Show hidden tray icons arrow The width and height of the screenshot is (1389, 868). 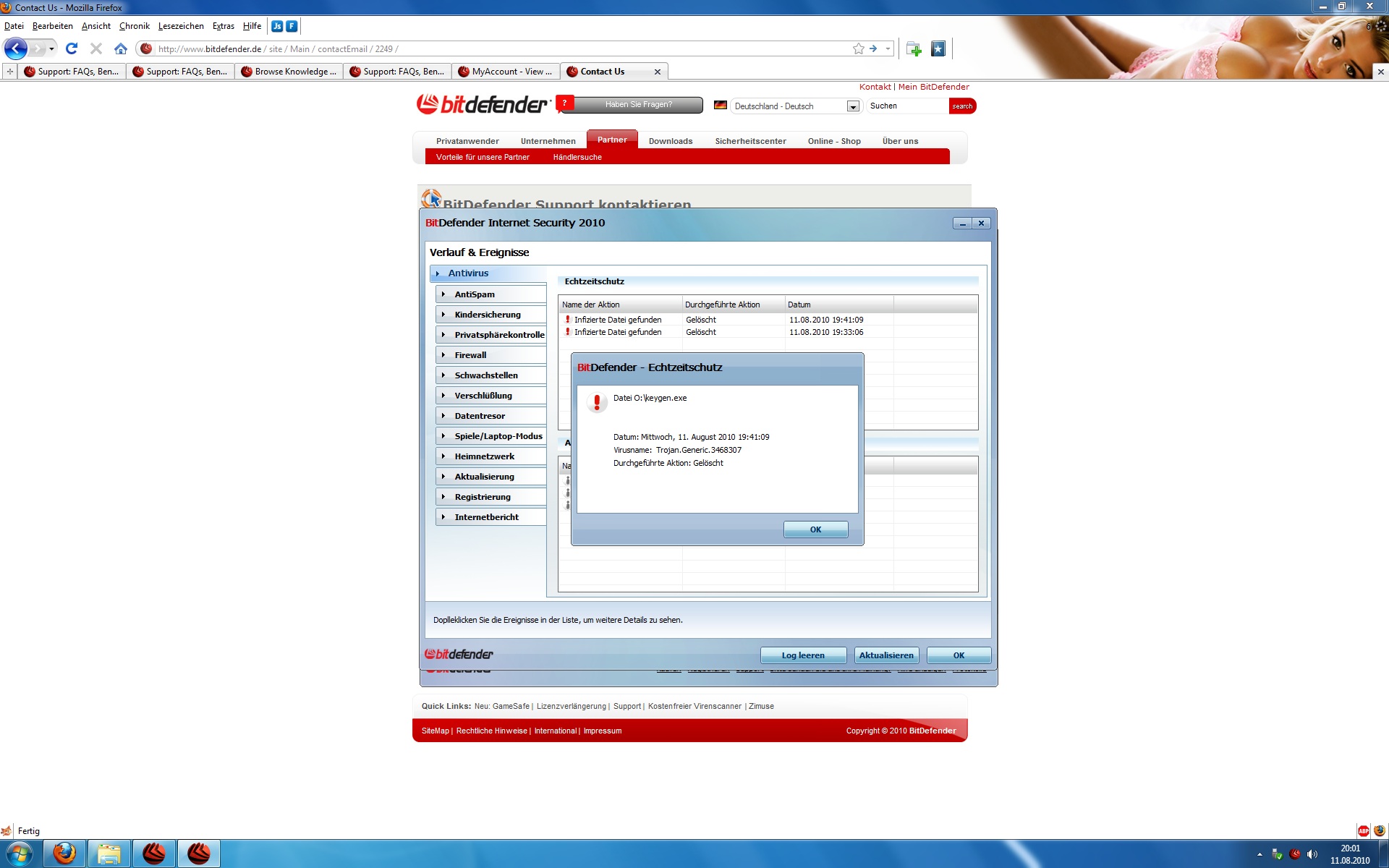1260,854
